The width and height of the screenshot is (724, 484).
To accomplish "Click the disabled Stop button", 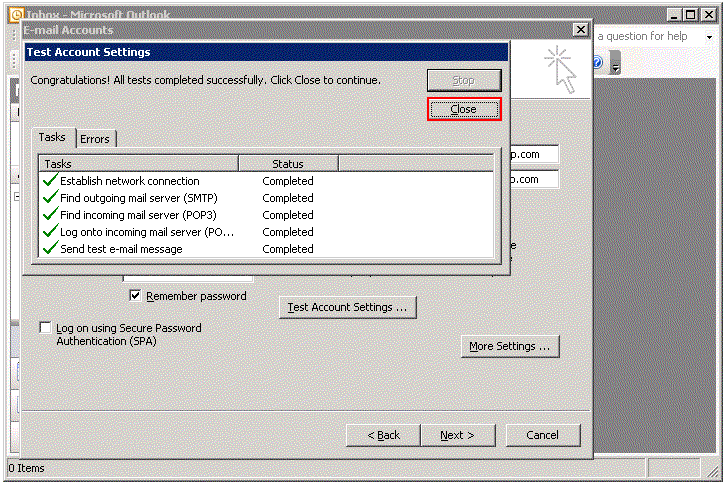I will click(x=464, y=80).
